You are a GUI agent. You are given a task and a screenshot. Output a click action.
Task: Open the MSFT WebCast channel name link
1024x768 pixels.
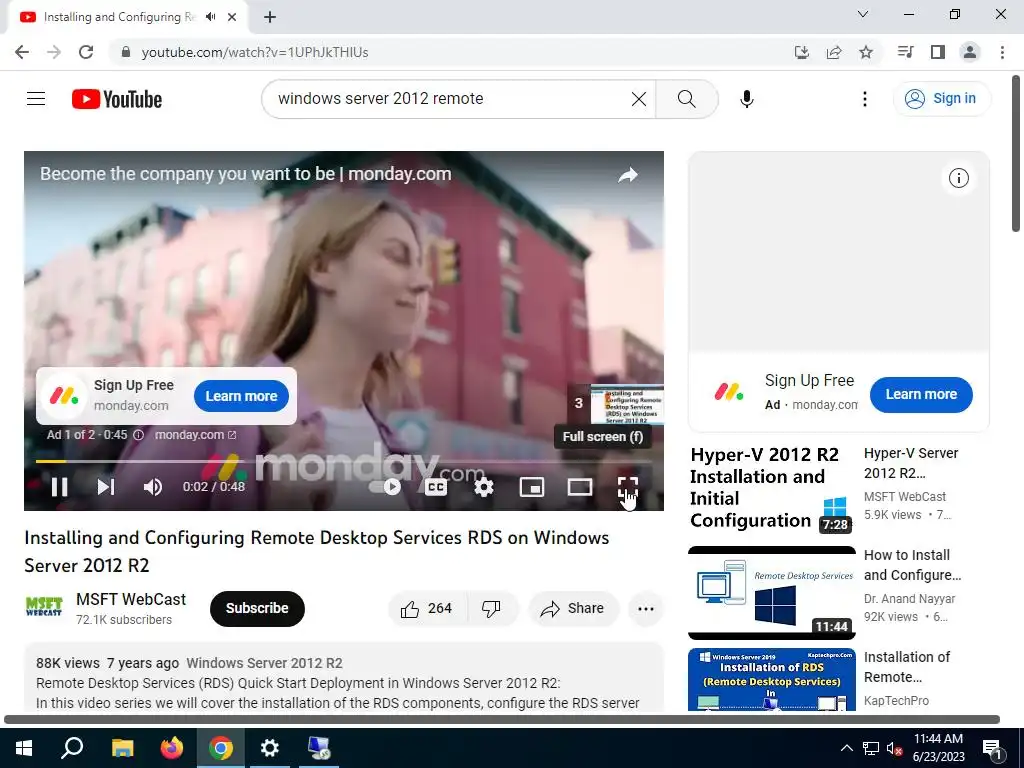(131, 600)
